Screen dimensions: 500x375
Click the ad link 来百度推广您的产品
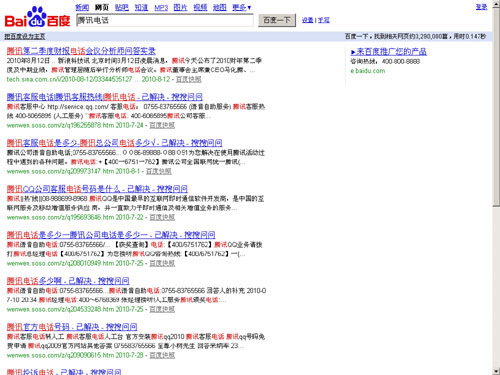[389, 52]
